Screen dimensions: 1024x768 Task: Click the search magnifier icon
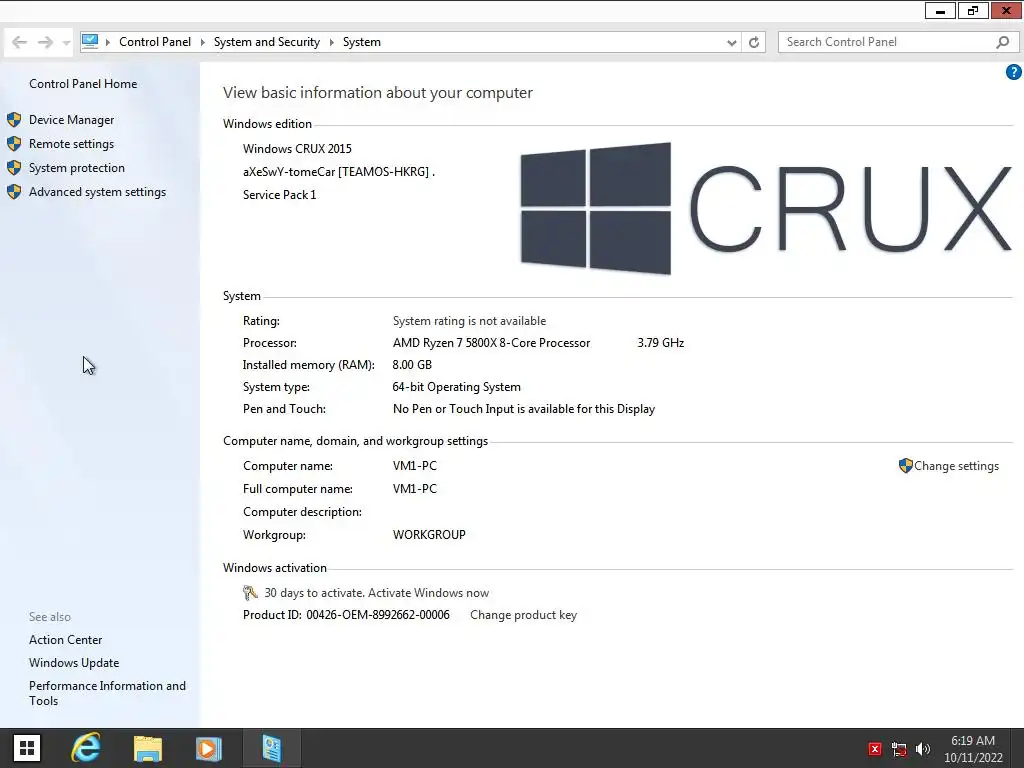(1002, 42)
